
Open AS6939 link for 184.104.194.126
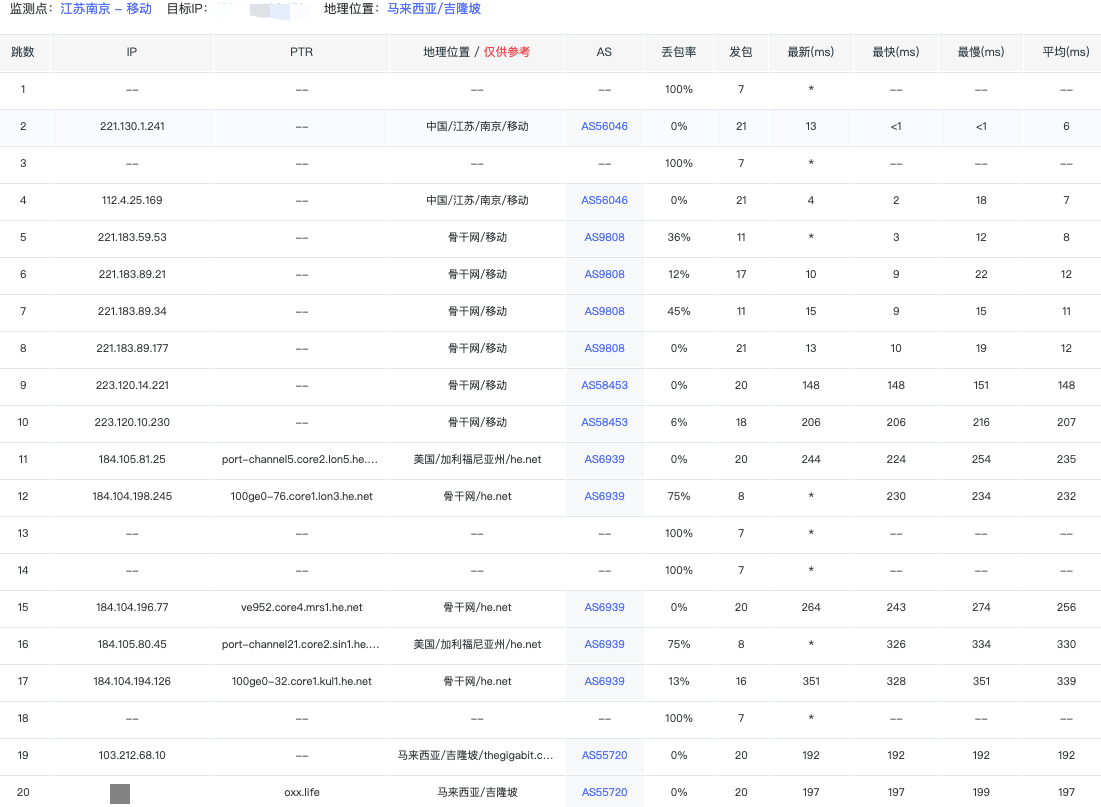coord(605,681)
